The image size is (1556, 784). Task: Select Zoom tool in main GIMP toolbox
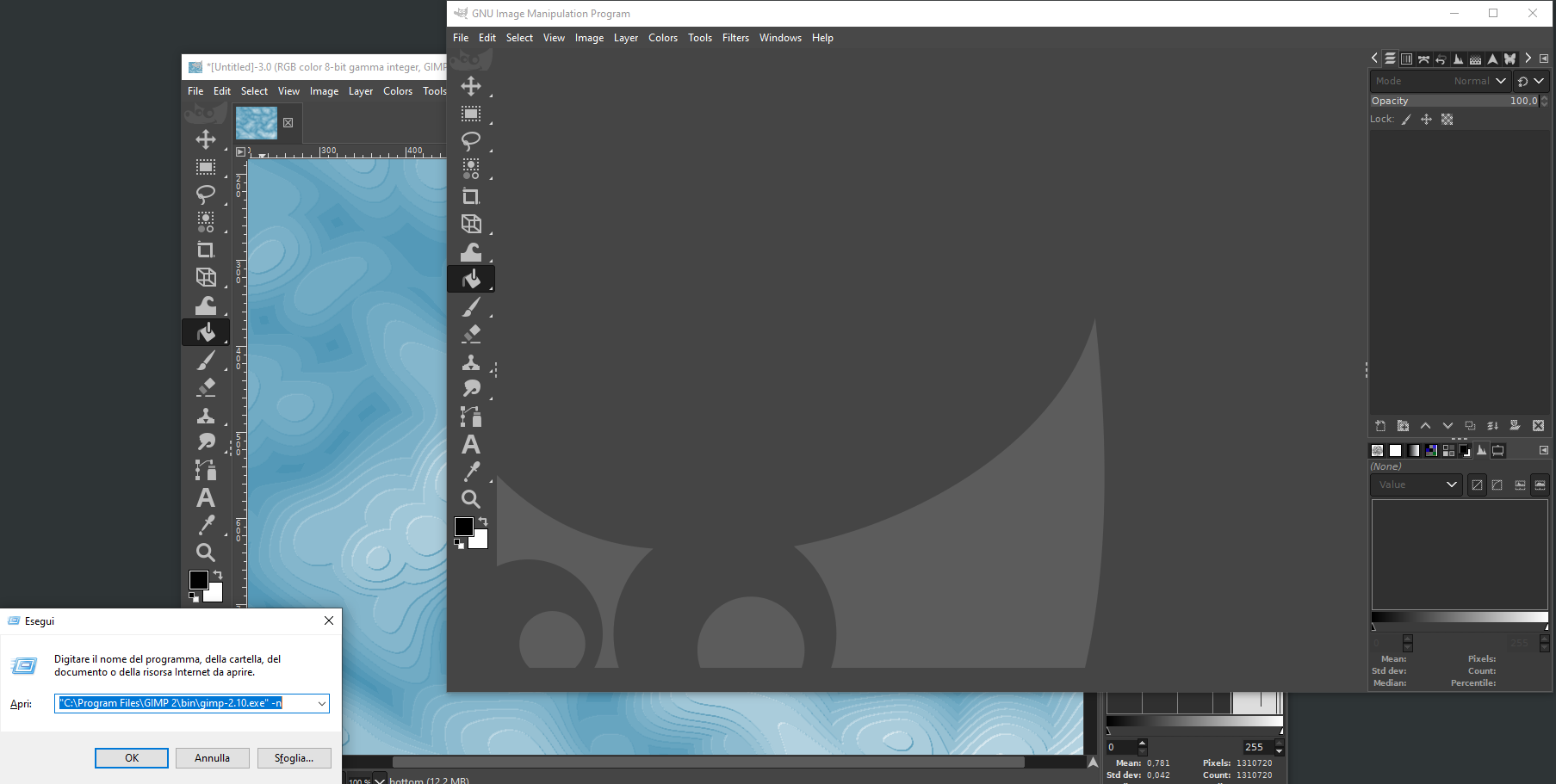pyautogui.click(x=471, y=499)
